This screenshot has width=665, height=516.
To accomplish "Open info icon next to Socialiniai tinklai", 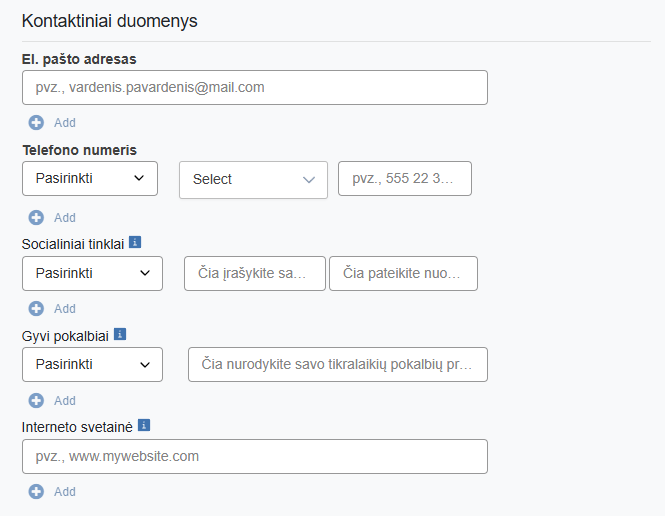I will (135, 242).
